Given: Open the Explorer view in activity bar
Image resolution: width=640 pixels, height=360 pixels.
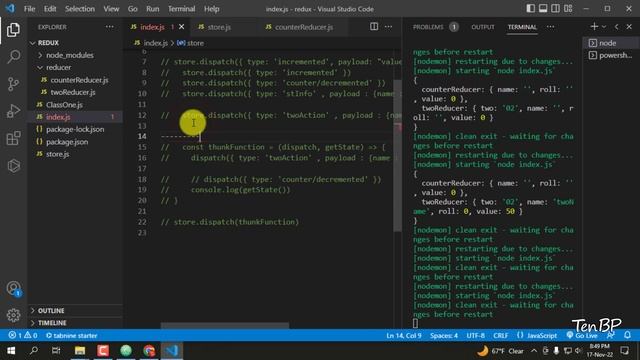Looking at the screenshot, I should click(x=13, y=30).
